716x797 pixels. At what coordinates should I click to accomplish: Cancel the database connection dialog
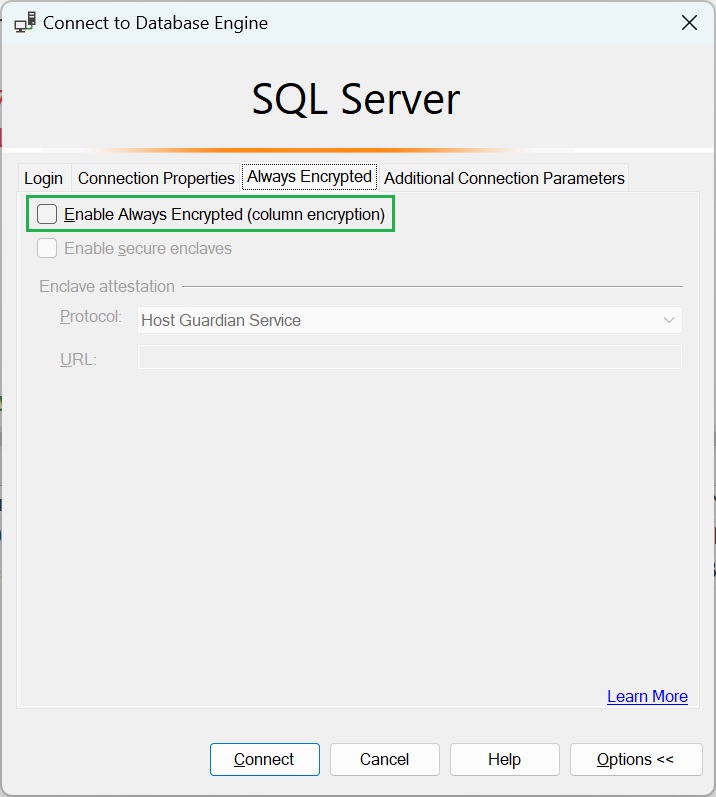(385, 759)
